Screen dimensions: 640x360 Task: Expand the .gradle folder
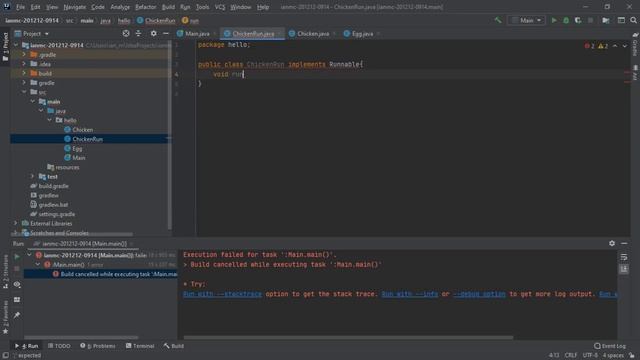tap(24, 54)
